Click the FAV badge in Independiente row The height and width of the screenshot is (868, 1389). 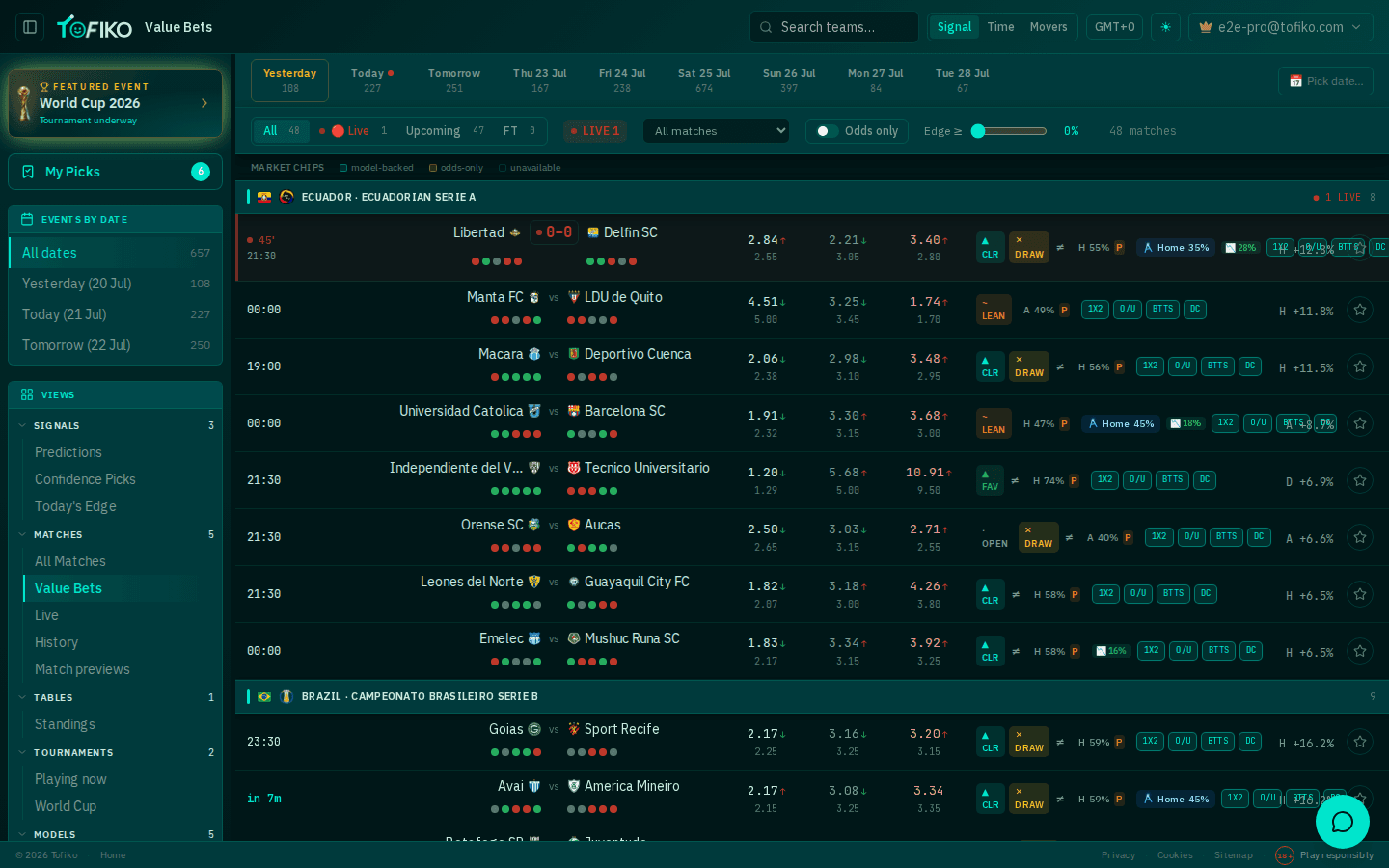(x=991, y=480)
